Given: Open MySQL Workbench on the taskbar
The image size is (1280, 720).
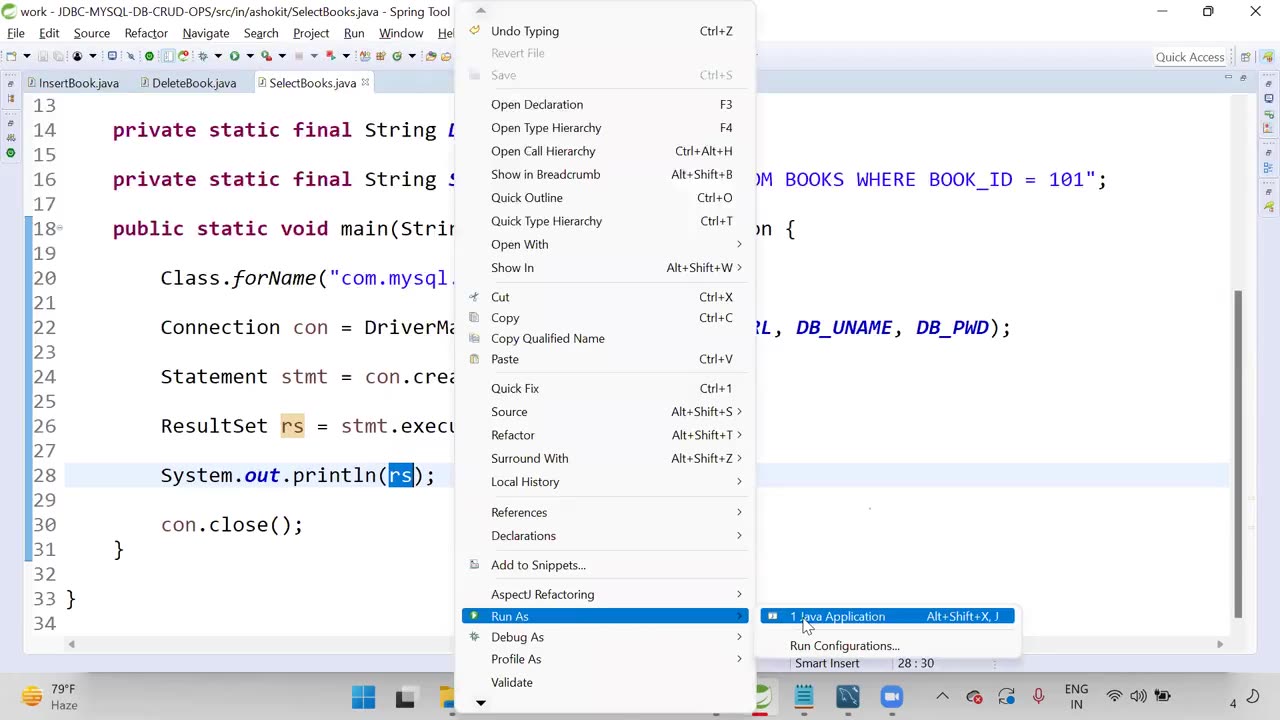Looking at the screenshot, I should coord(848,696).
